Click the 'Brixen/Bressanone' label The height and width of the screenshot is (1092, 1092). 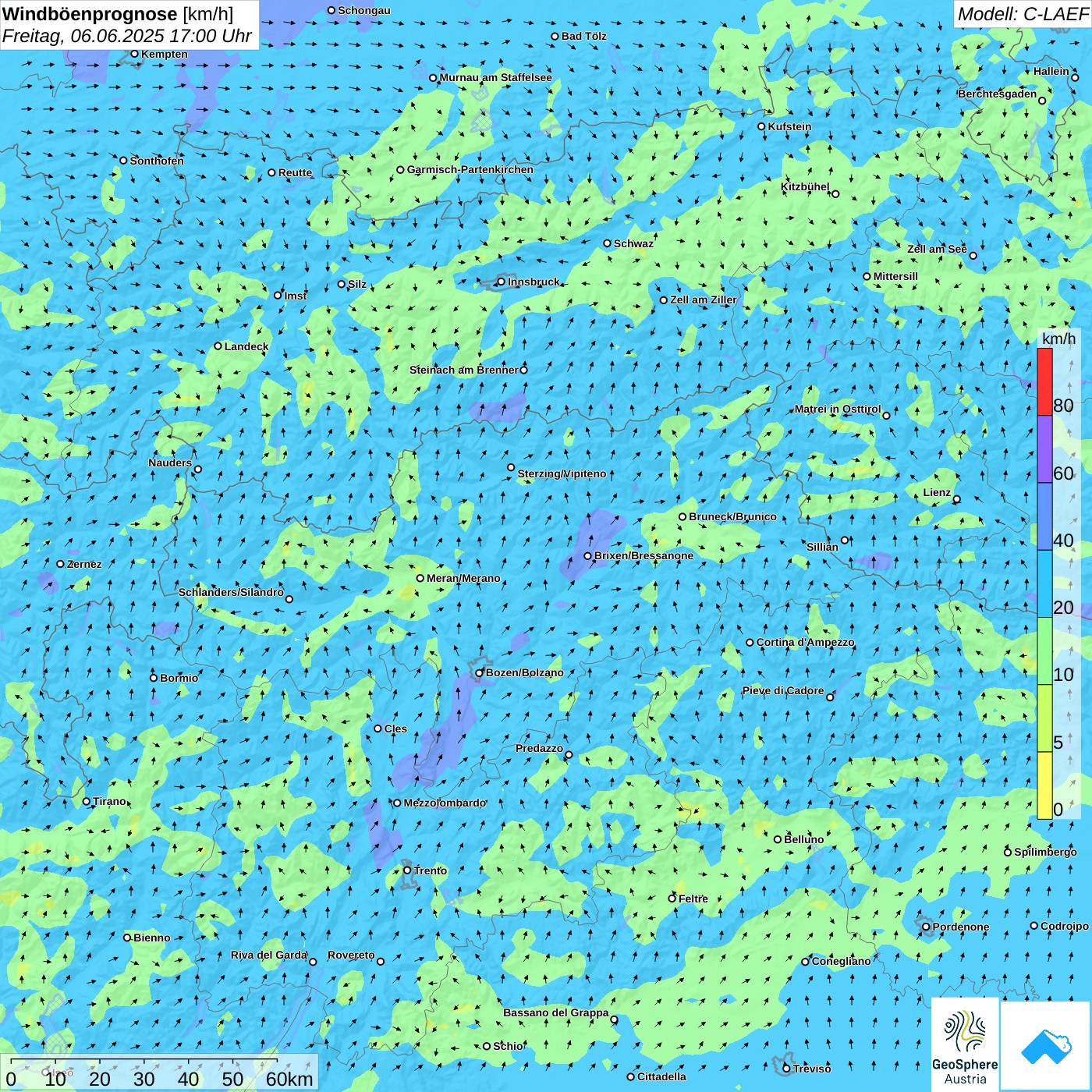click(x=643, y=555)
